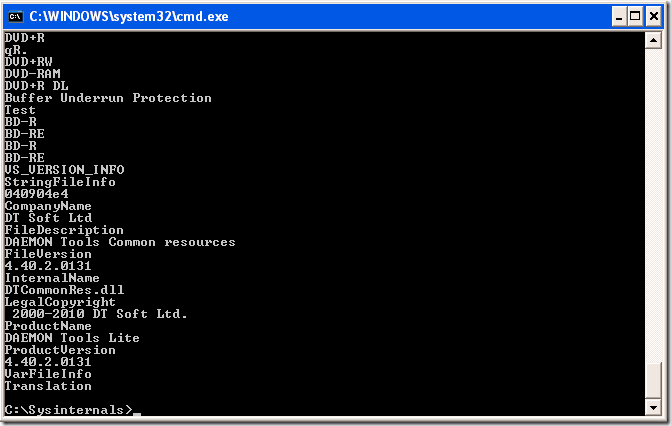Close the cmd.exe window

[653, 16]
